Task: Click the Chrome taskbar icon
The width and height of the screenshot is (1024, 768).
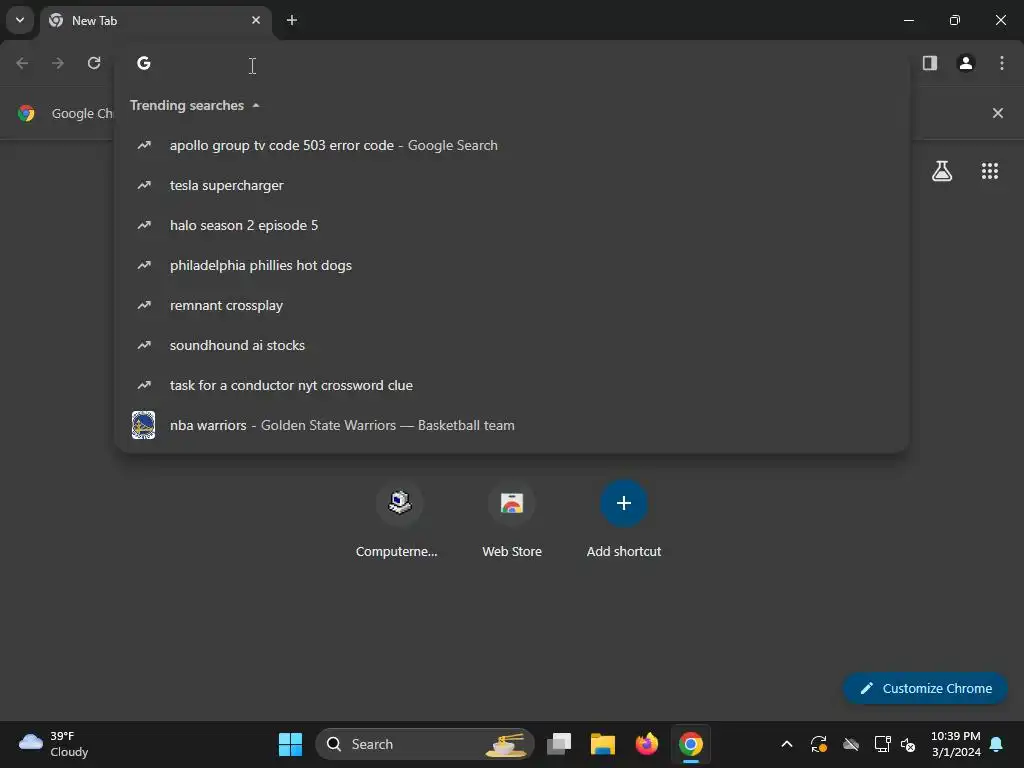Action: pyautogui.click(x=691, y=744)
